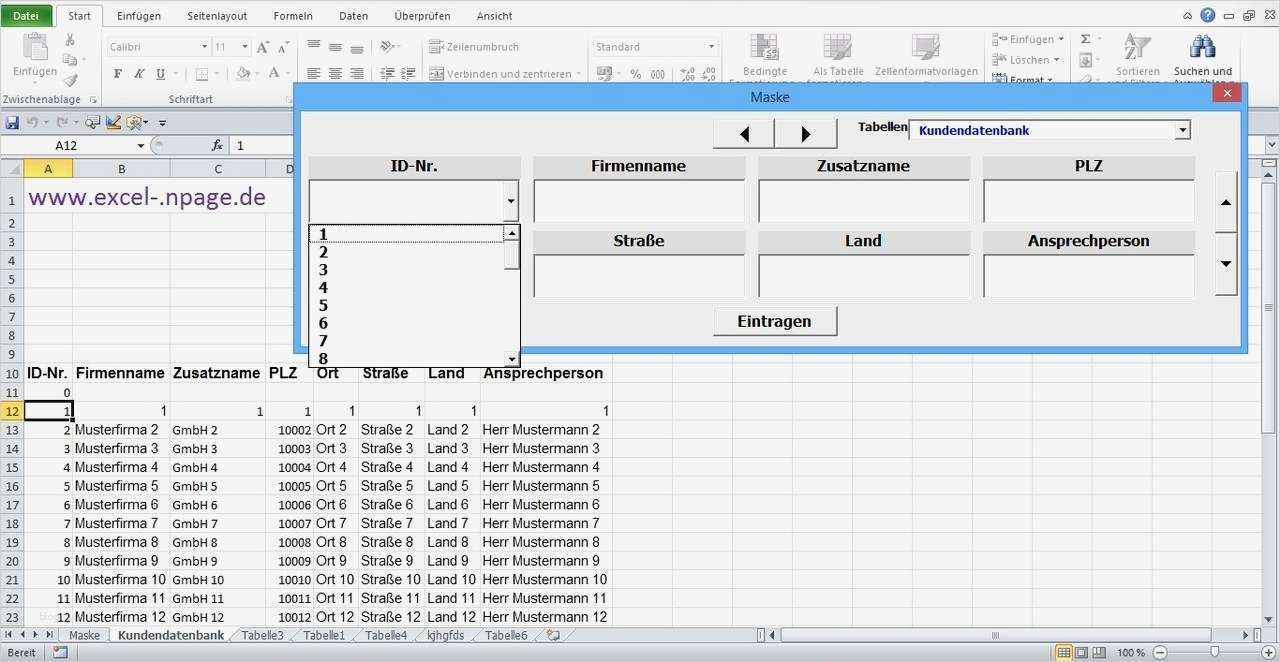Viewport: 1280px width, 662px height.
Task: Click the format painter brush icon
Action: (x=70, y=80)
